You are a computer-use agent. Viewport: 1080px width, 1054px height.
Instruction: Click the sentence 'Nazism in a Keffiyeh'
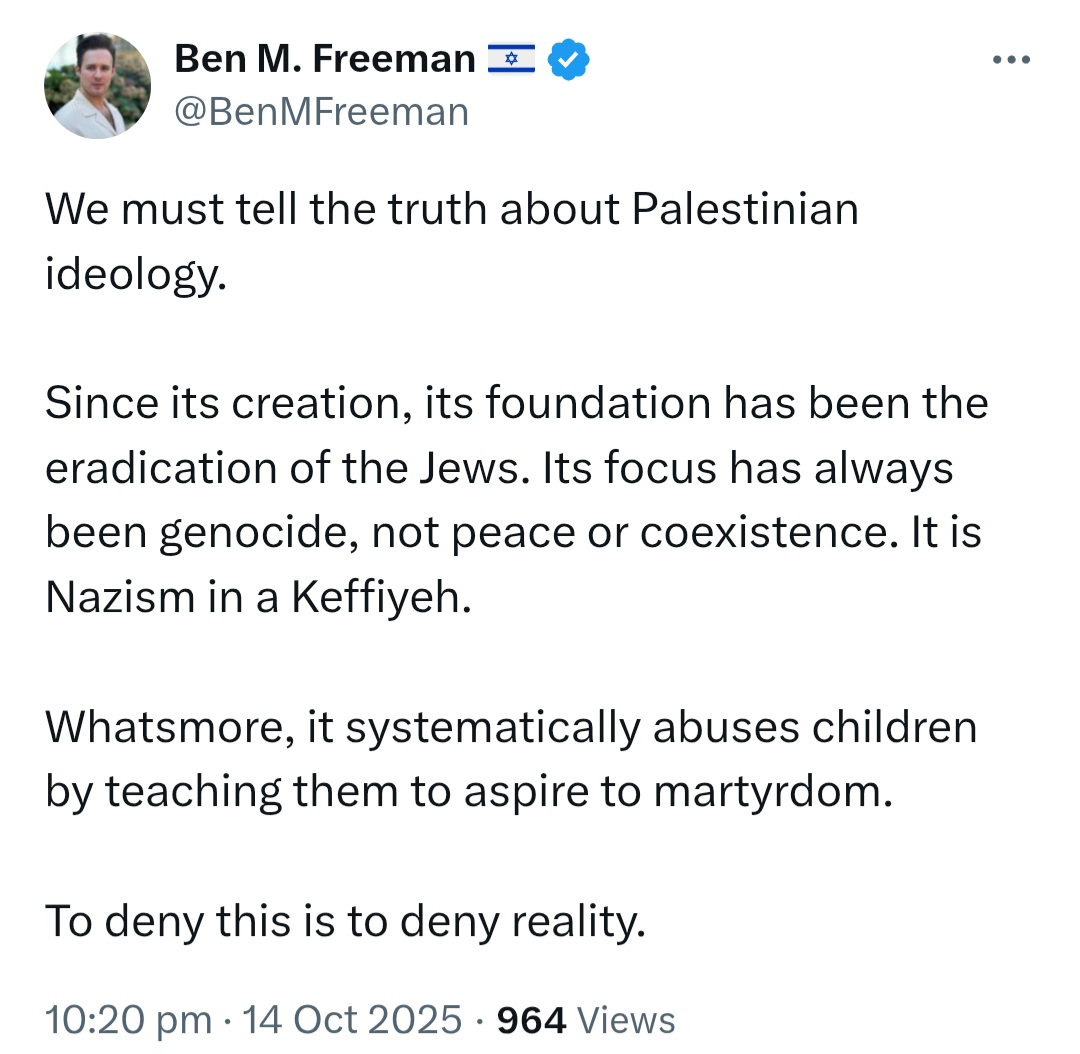258,597
